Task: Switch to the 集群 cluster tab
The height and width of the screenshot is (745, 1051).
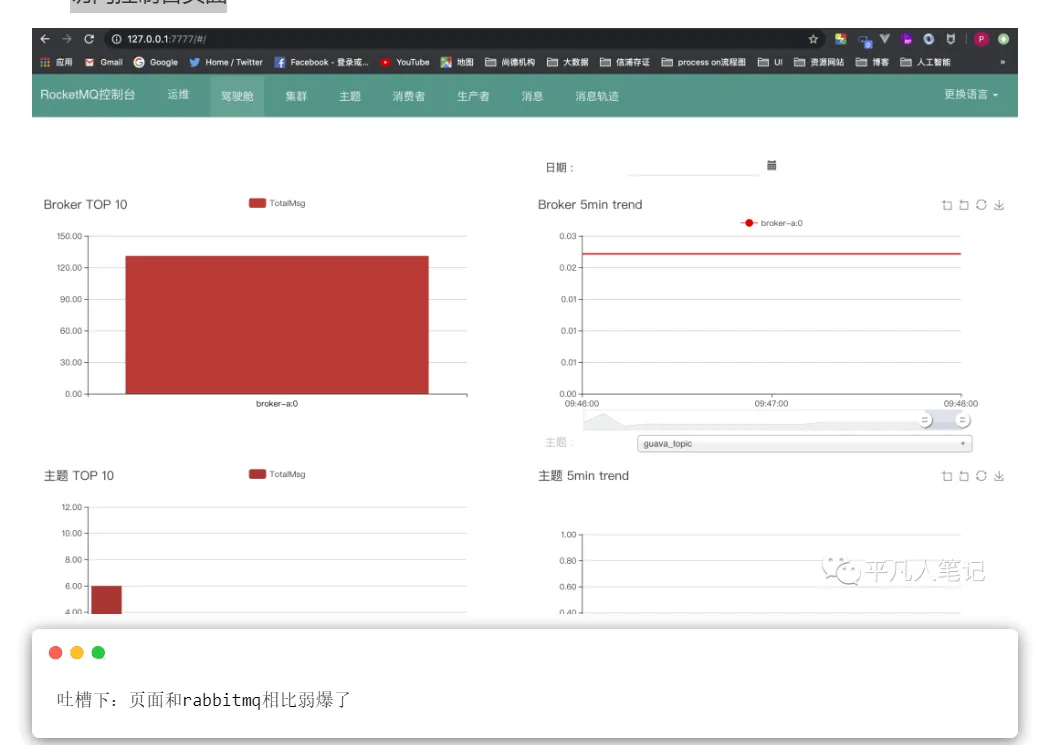Action: point(296,96)
